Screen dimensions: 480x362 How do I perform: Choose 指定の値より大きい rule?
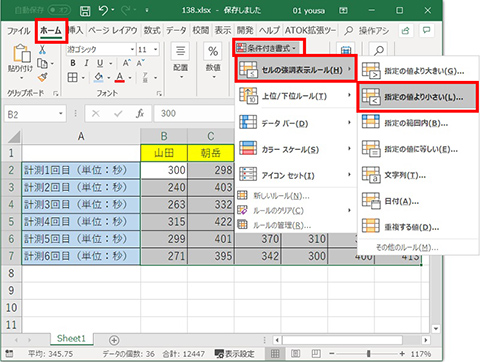418,71
